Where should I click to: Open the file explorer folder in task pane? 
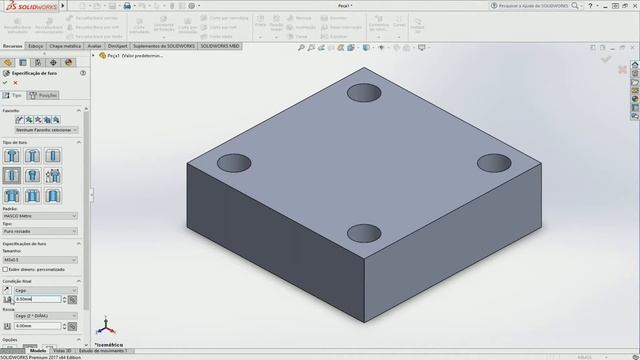point(635,82)
